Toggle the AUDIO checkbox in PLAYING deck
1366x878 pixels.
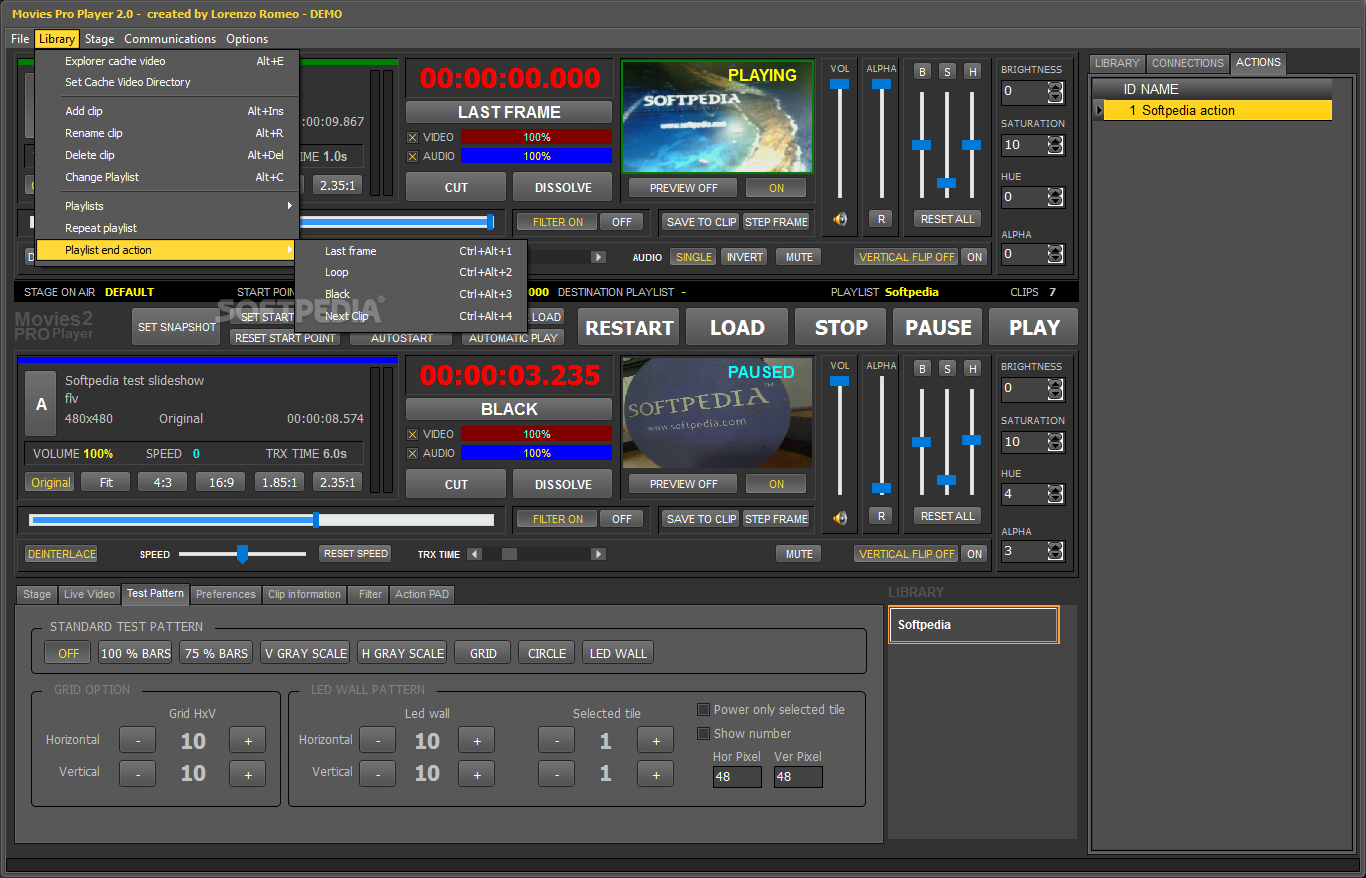(x=413, y=156)
